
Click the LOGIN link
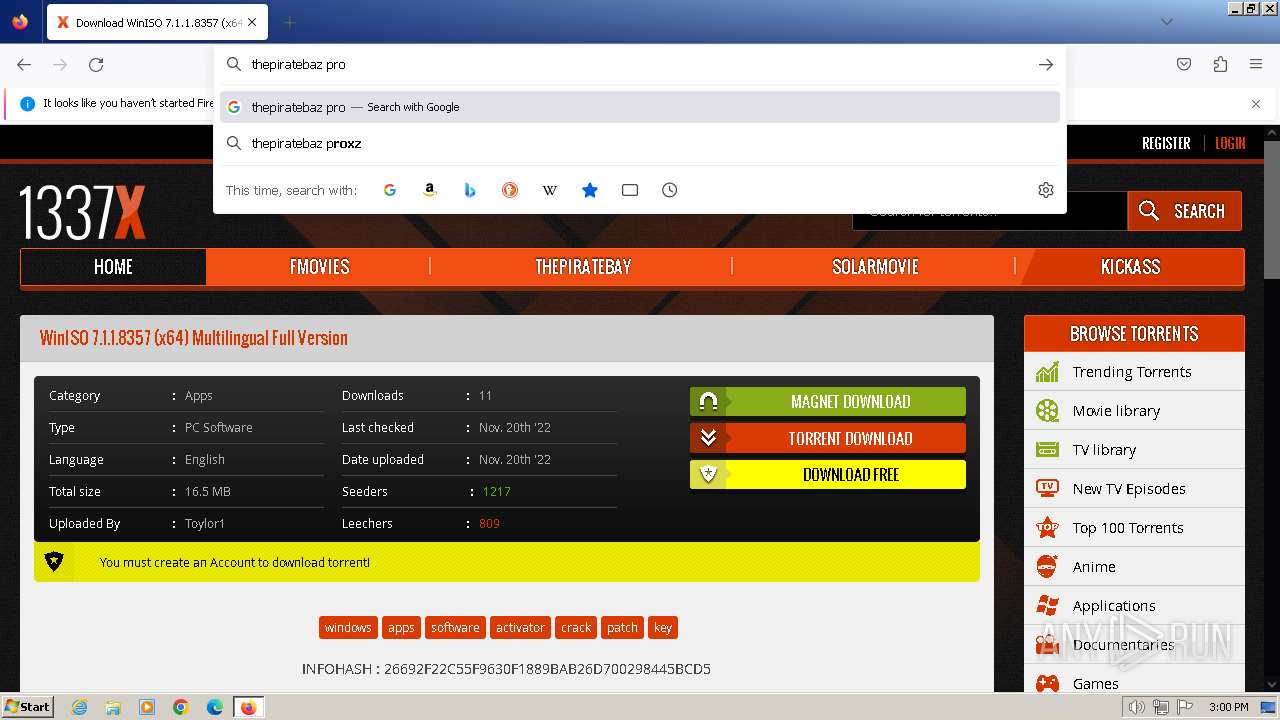coord(1230,143)
